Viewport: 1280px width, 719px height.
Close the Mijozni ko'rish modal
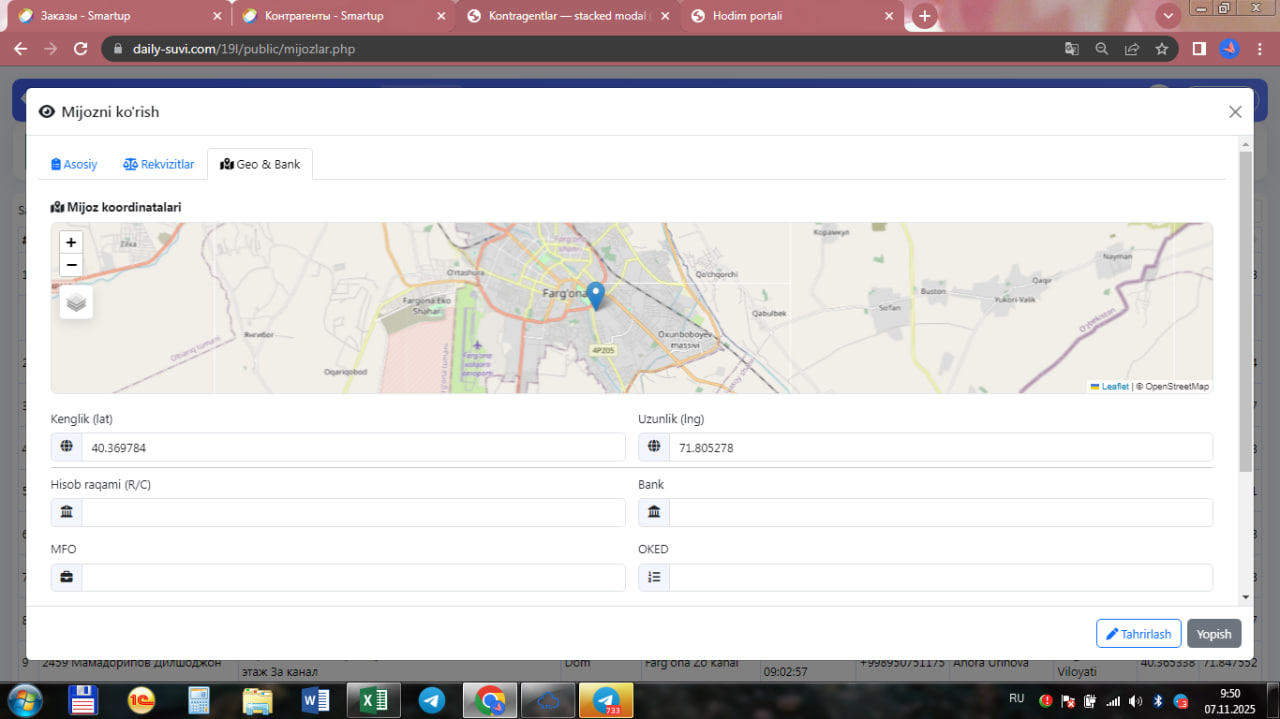point(1235,112)
